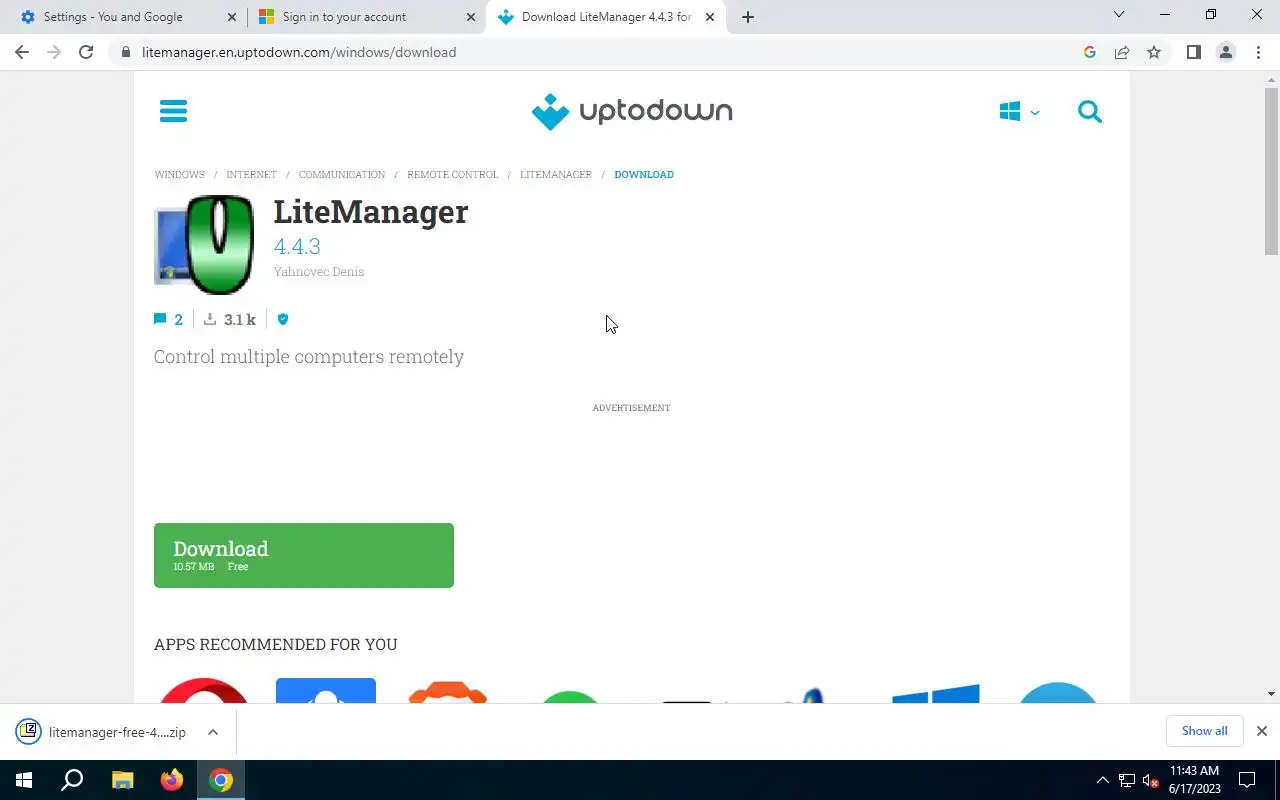
Task: Click scrollbar up arrow
Action: coord(1271,79)
